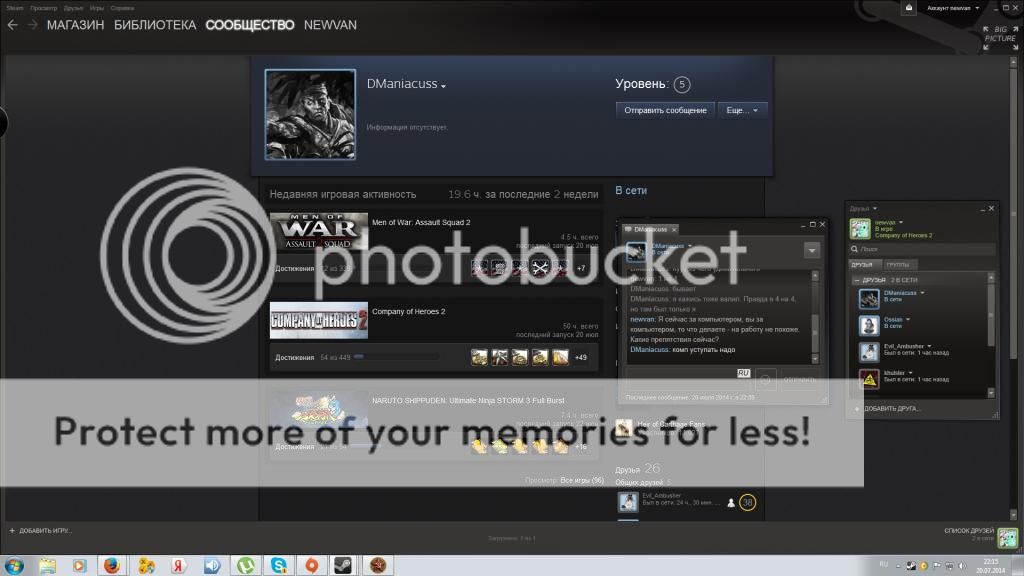Open the Windows Start menu

click(x=14, y=565)
